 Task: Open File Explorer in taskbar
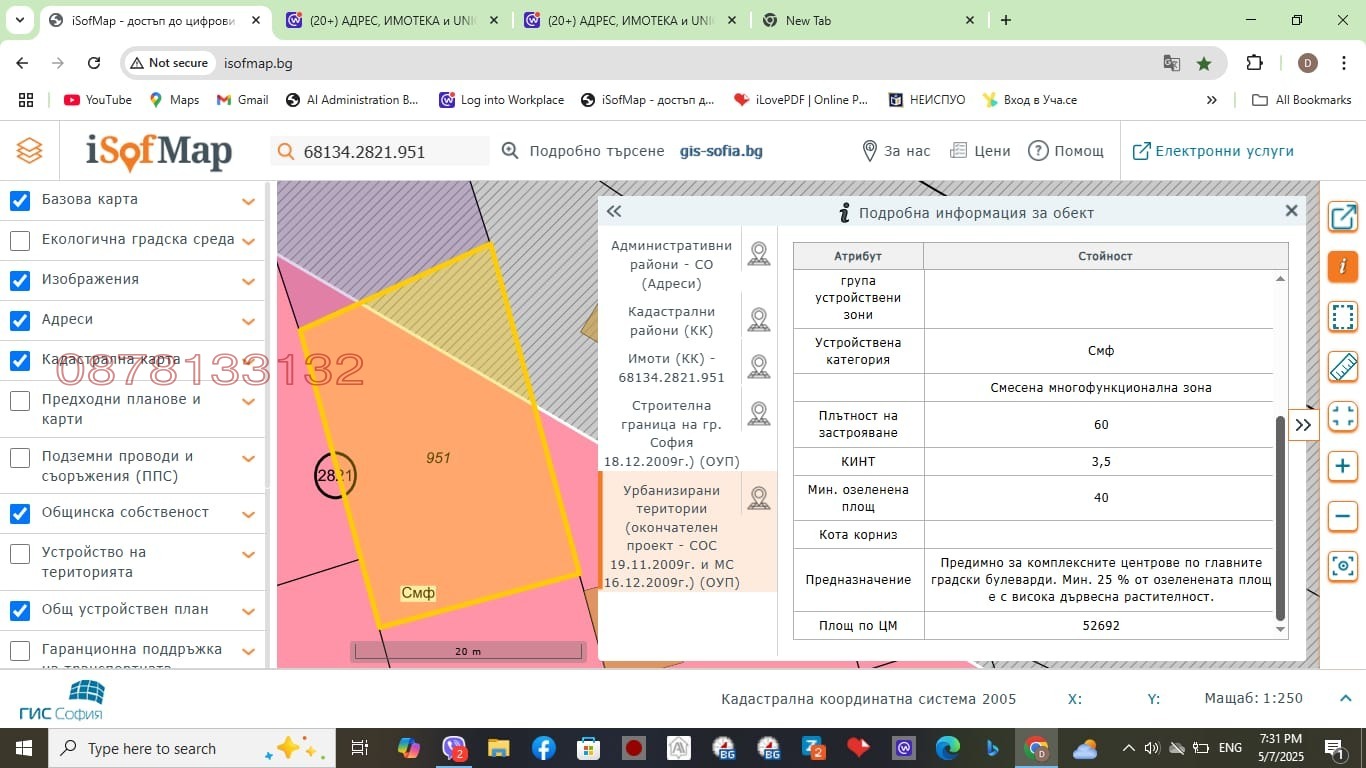click(499, 748)
